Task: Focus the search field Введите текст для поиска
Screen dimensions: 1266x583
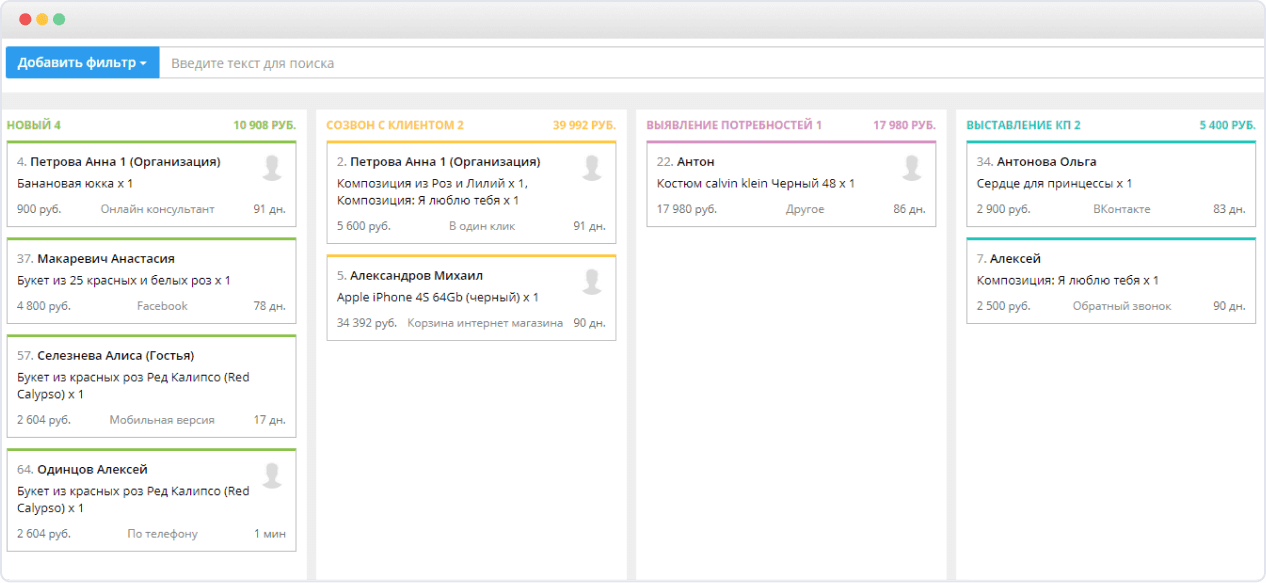Action: click(712, 63)
